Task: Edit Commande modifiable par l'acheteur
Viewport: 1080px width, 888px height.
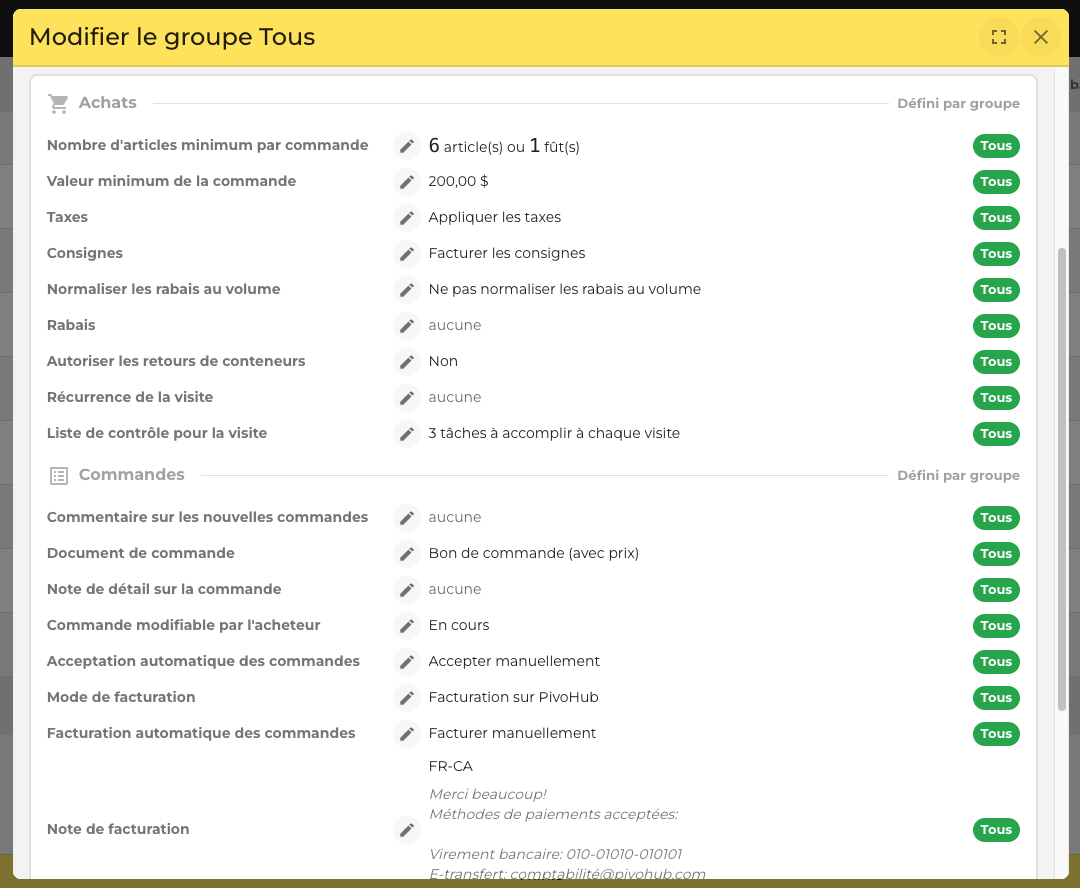Action: (406, 626)
